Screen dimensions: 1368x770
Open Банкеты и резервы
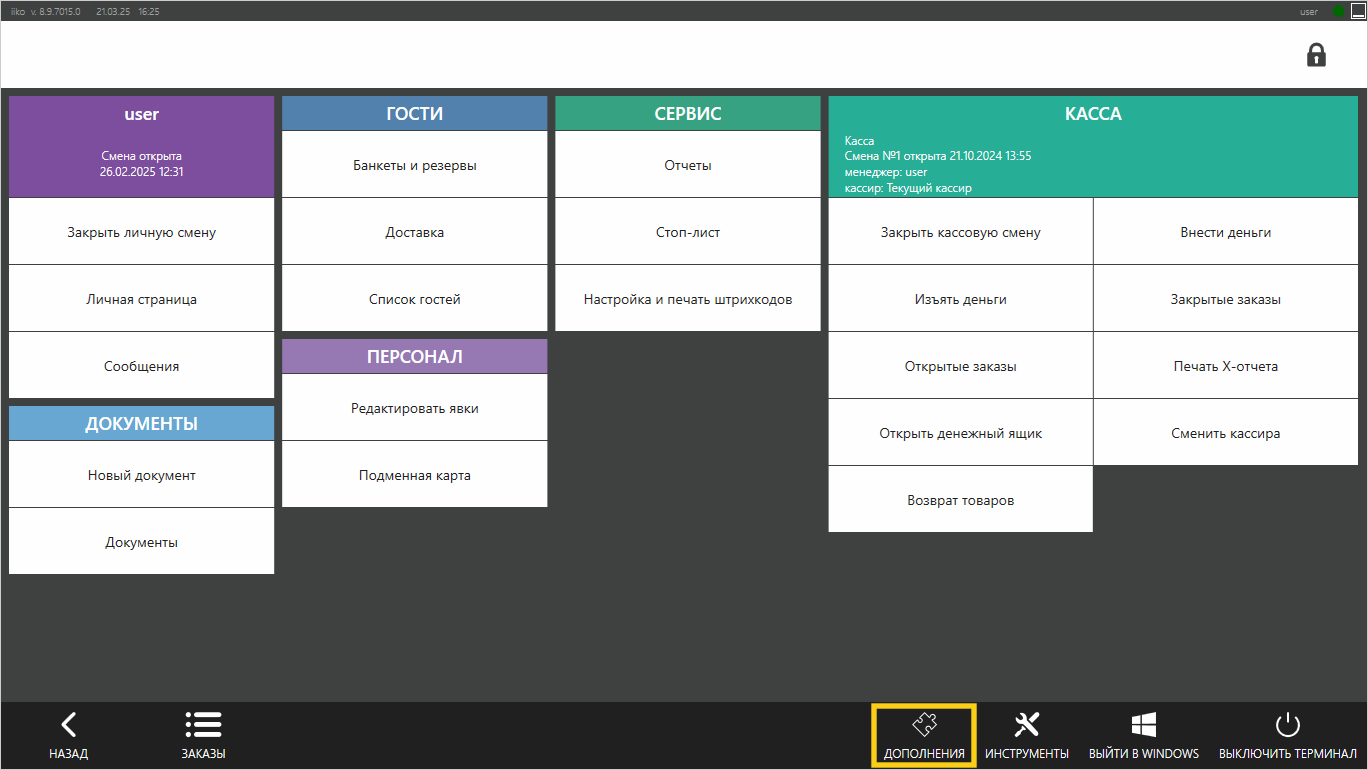tap(415, 165)
